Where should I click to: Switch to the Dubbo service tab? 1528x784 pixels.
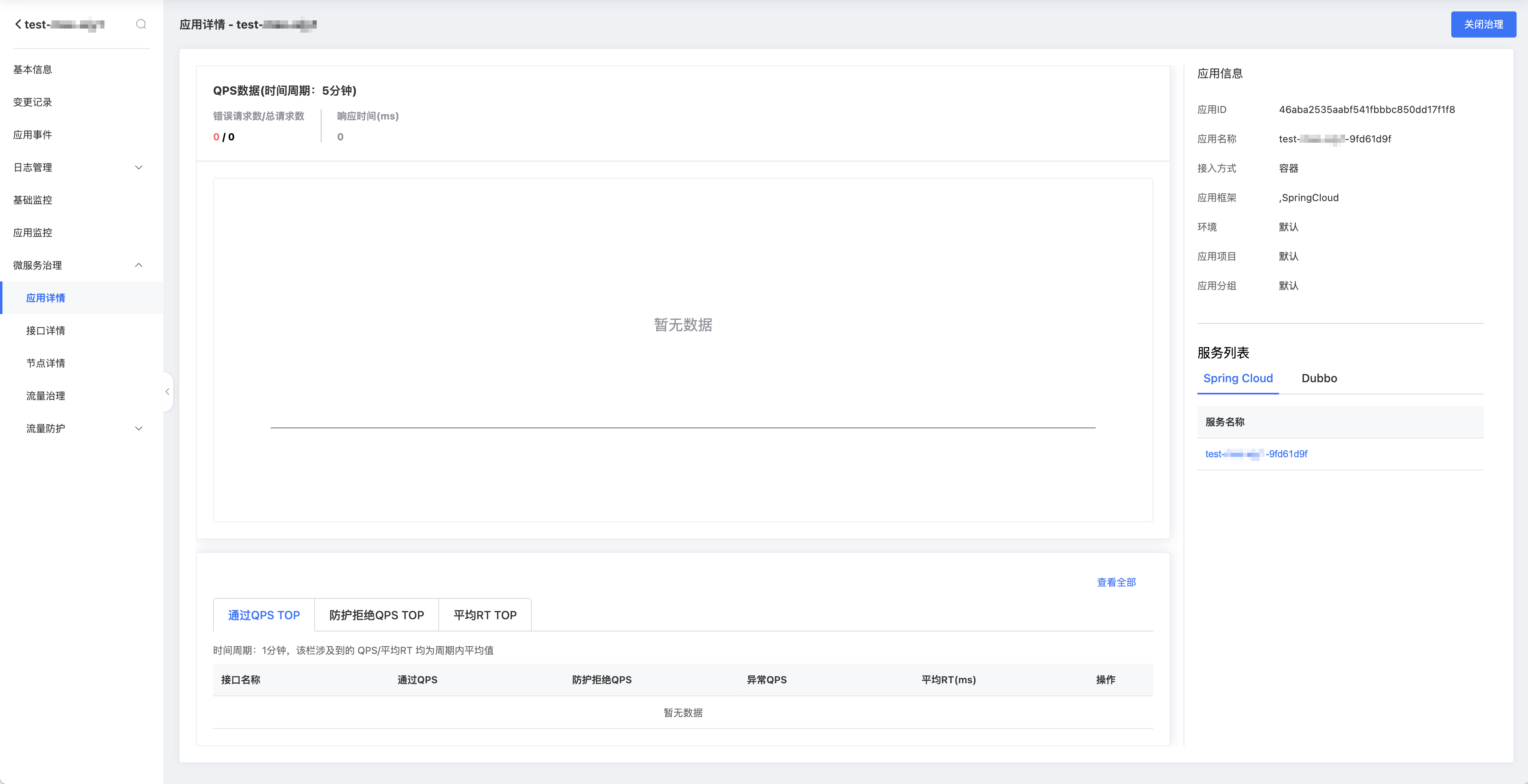click(1319, 379)
